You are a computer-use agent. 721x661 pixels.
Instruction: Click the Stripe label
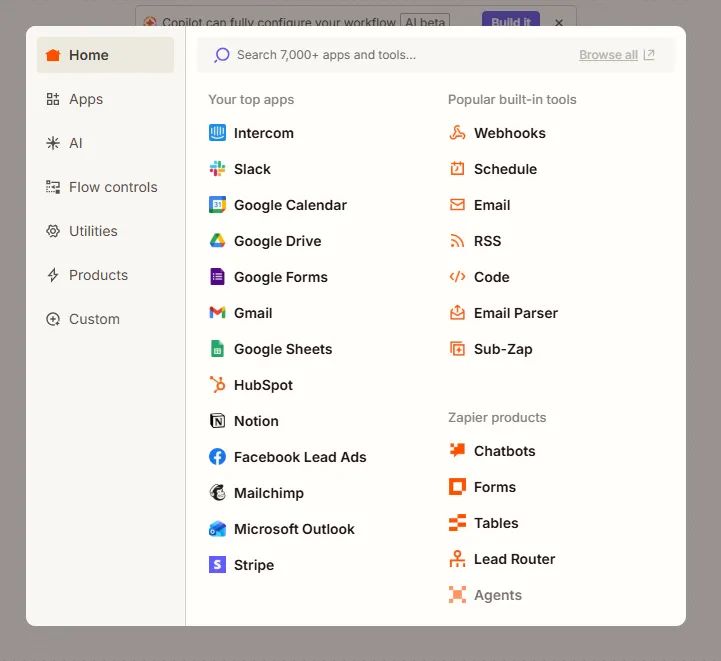pyautogui.click(x=254, y=565)
